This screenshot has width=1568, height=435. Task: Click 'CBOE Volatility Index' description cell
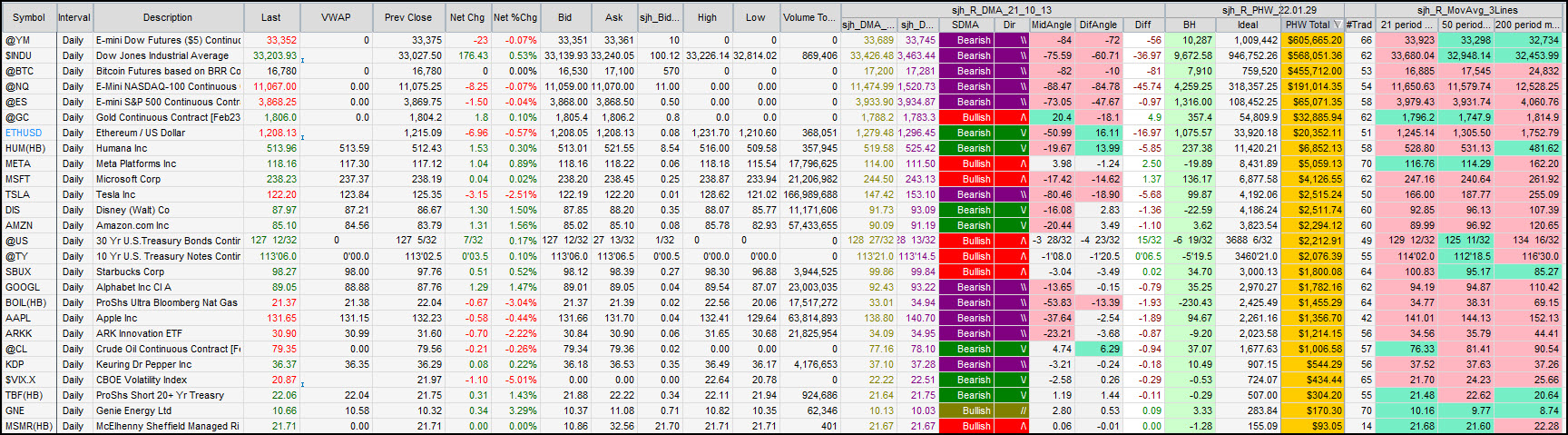168,380
